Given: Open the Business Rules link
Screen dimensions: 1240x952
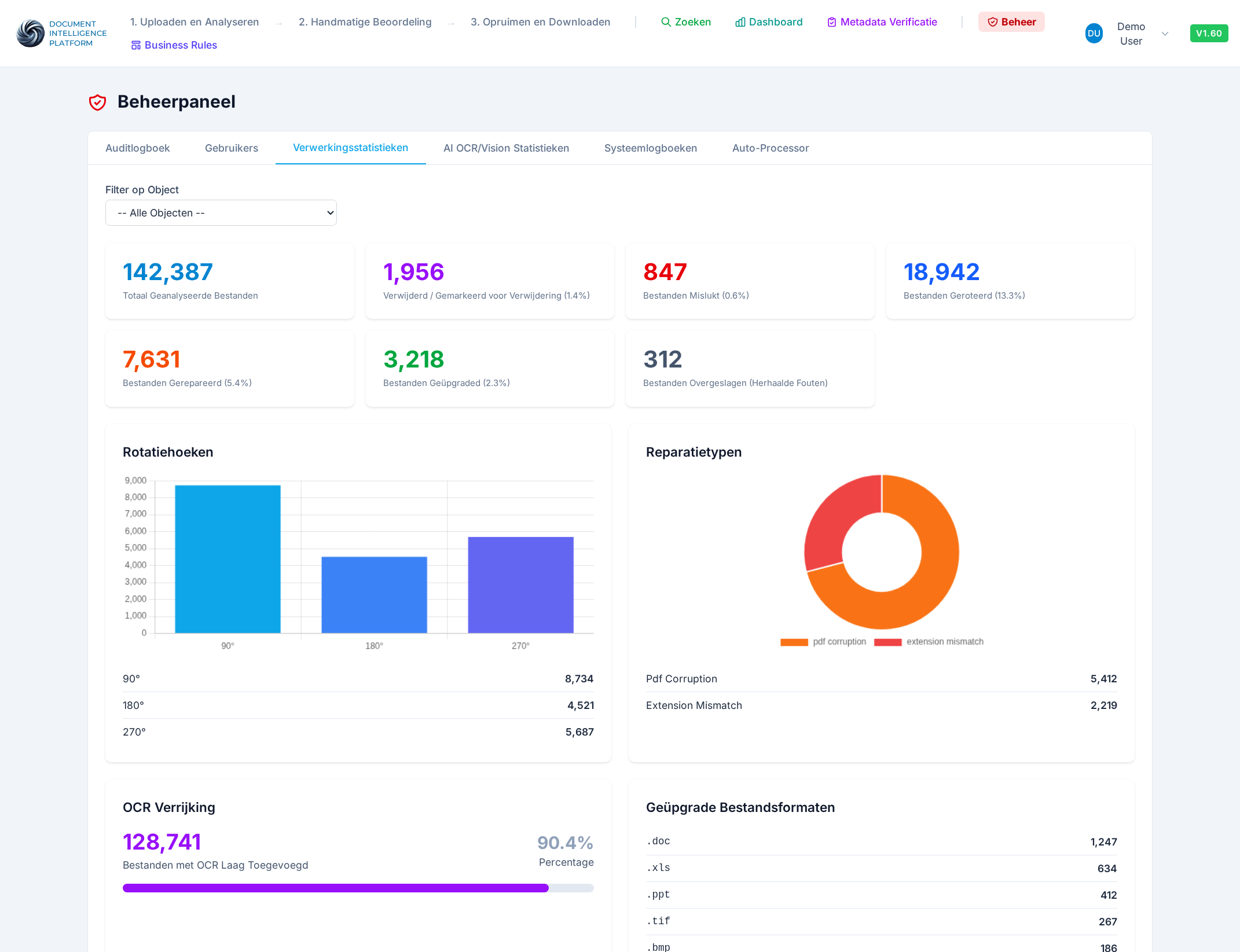Looking at the screenshot, I should tap(174, 45).
